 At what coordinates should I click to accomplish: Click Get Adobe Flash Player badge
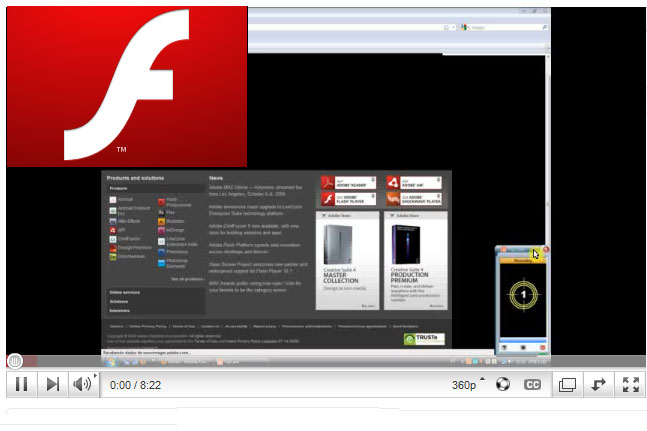tap(349, 199)
